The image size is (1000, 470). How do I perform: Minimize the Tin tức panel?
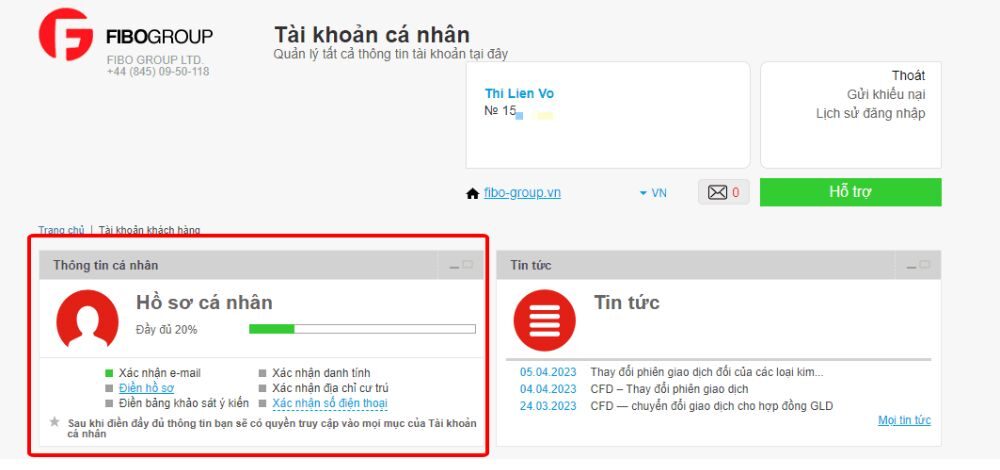[911, 265]
